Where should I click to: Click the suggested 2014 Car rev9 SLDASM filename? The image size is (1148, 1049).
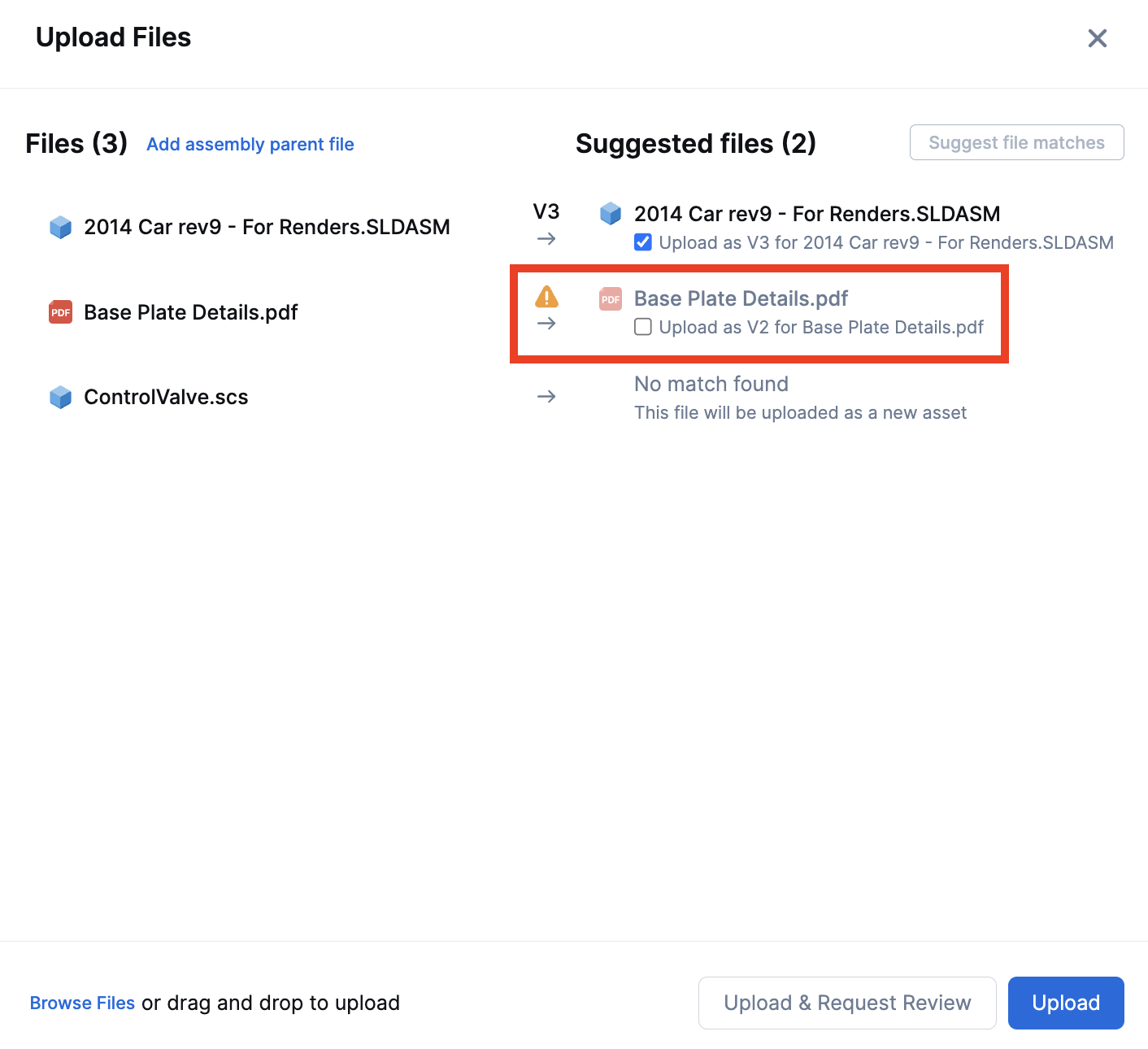click(x=816, y=214)
